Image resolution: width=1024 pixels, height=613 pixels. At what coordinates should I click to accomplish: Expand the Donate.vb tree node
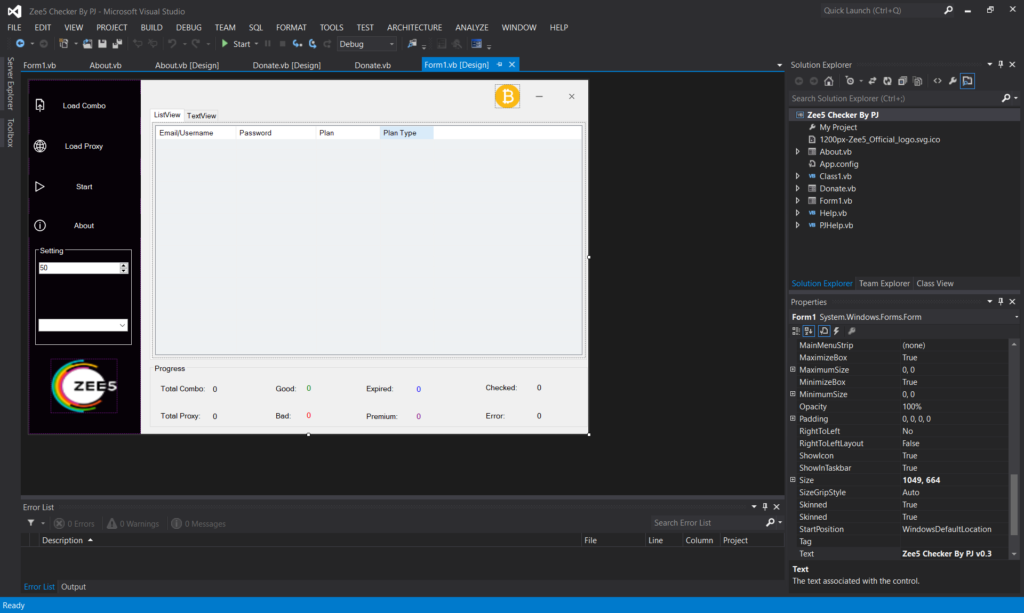pos(797,189)
